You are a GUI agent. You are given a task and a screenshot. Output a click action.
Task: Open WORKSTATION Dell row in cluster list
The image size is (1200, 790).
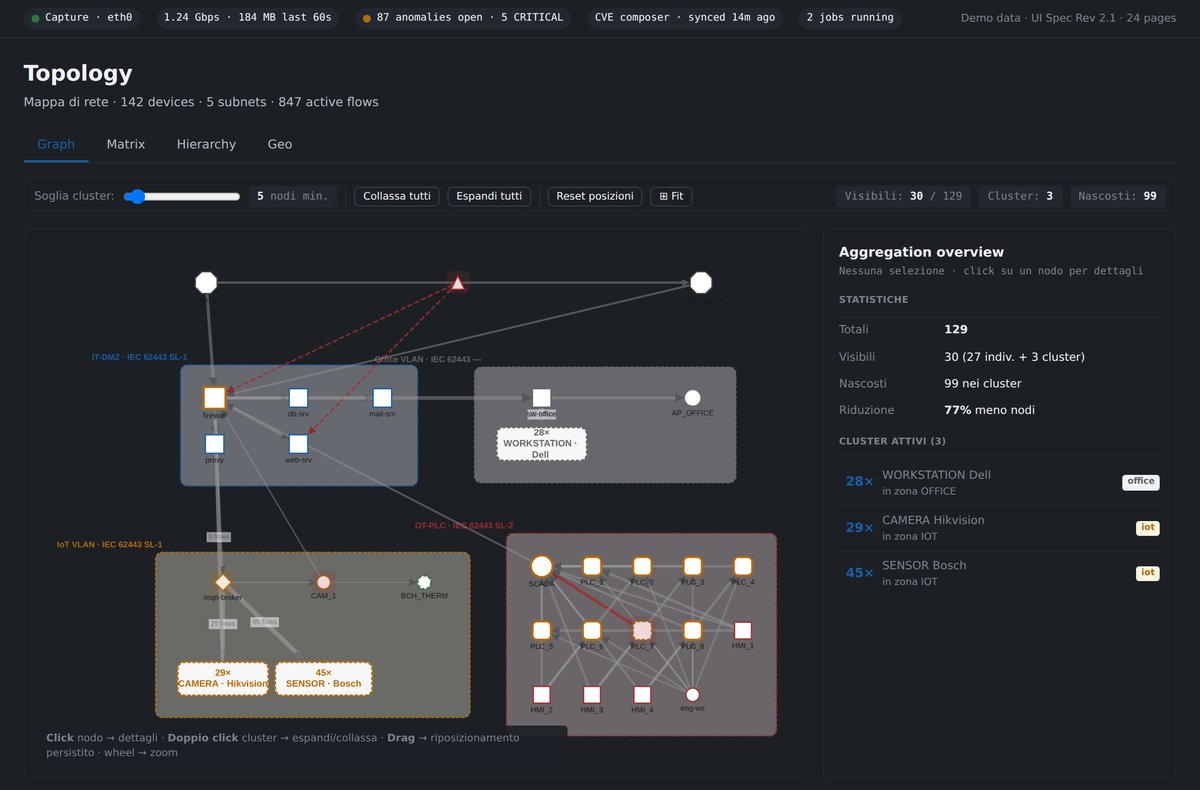click(1000, 482)
